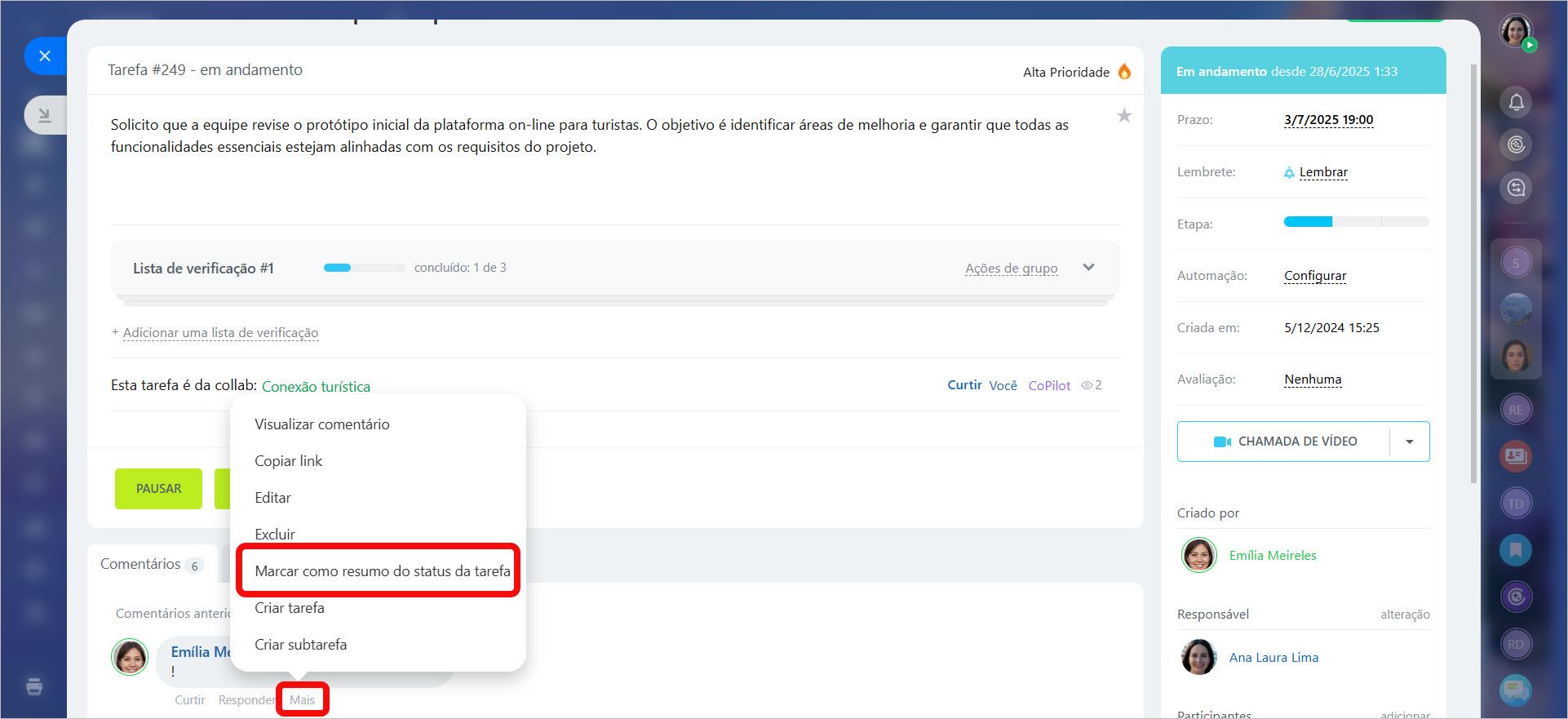Screen dimensions: 1568x719
Task: Open the views eye counter
Action: 1092,385
